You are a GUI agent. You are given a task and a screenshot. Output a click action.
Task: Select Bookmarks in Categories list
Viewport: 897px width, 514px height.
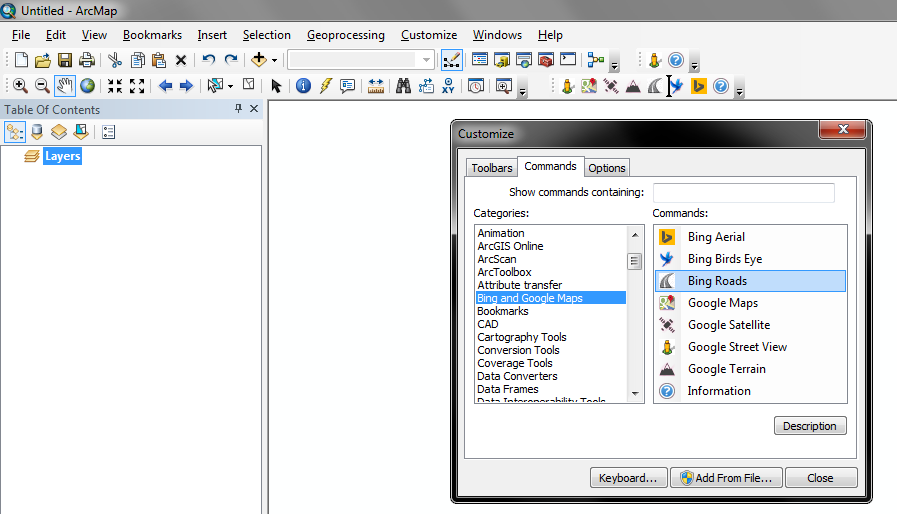[x=502, y=311]
